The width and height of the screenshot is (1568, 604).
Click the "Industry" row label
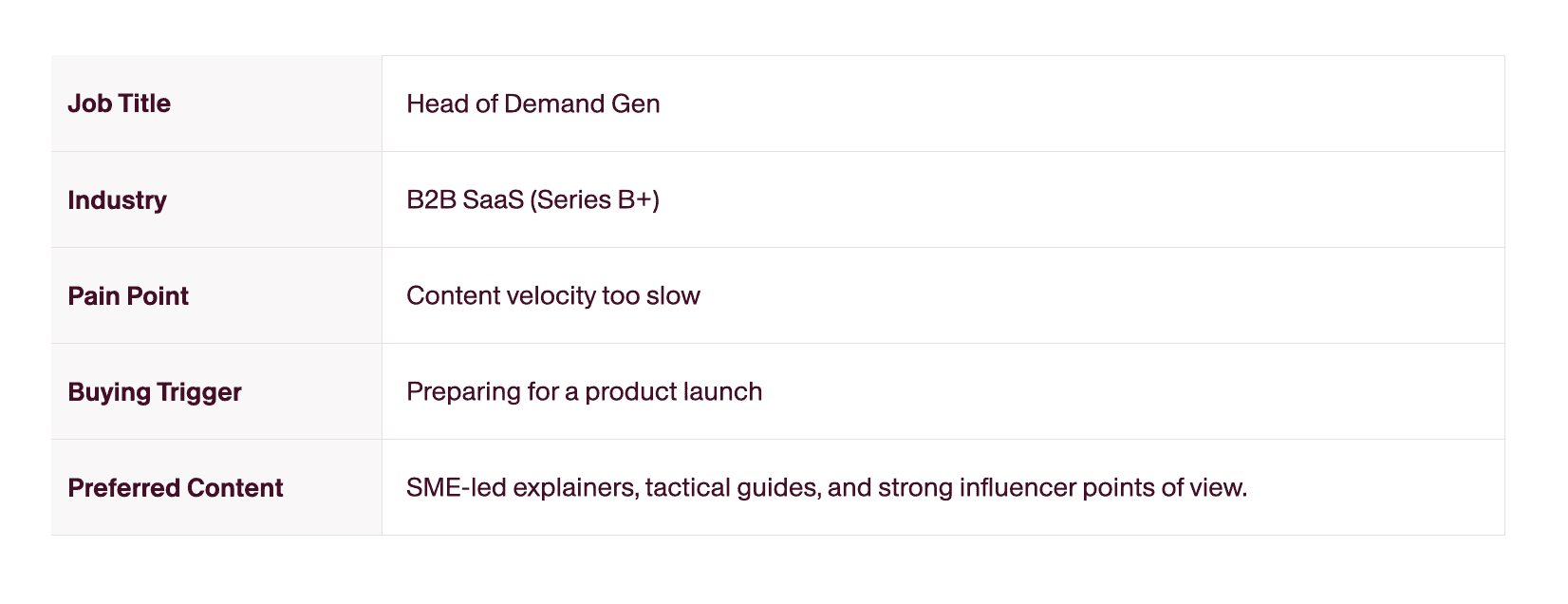[118, 200]
